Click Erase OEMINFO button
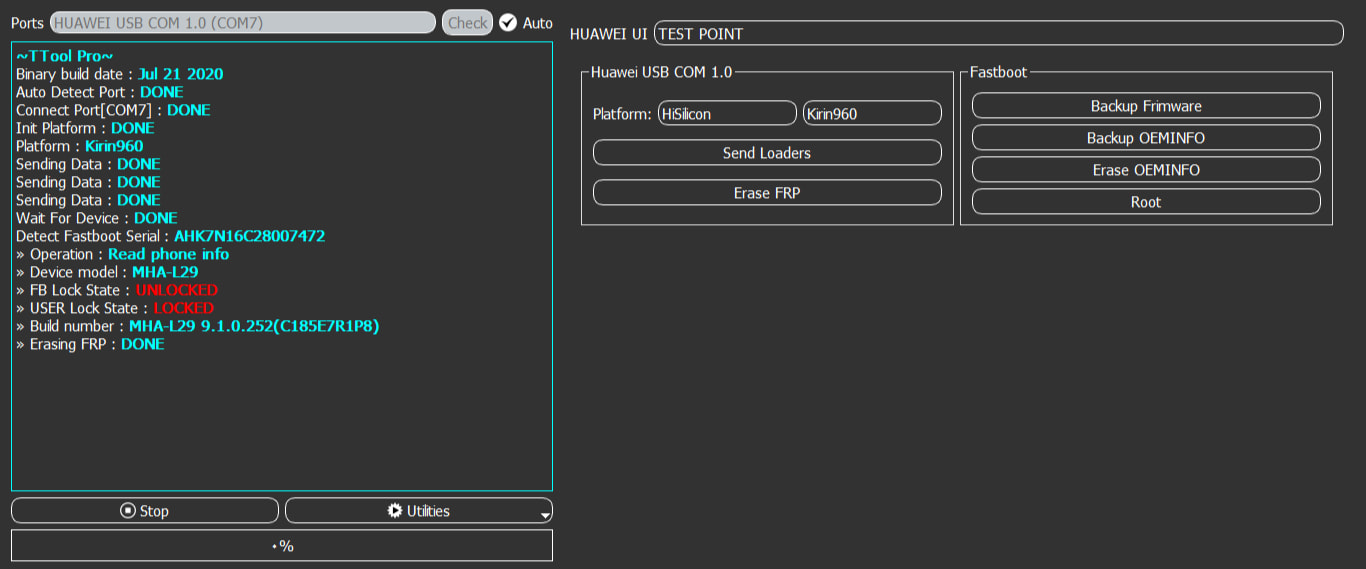1366x569 pixels. [x=1146, y=169]
